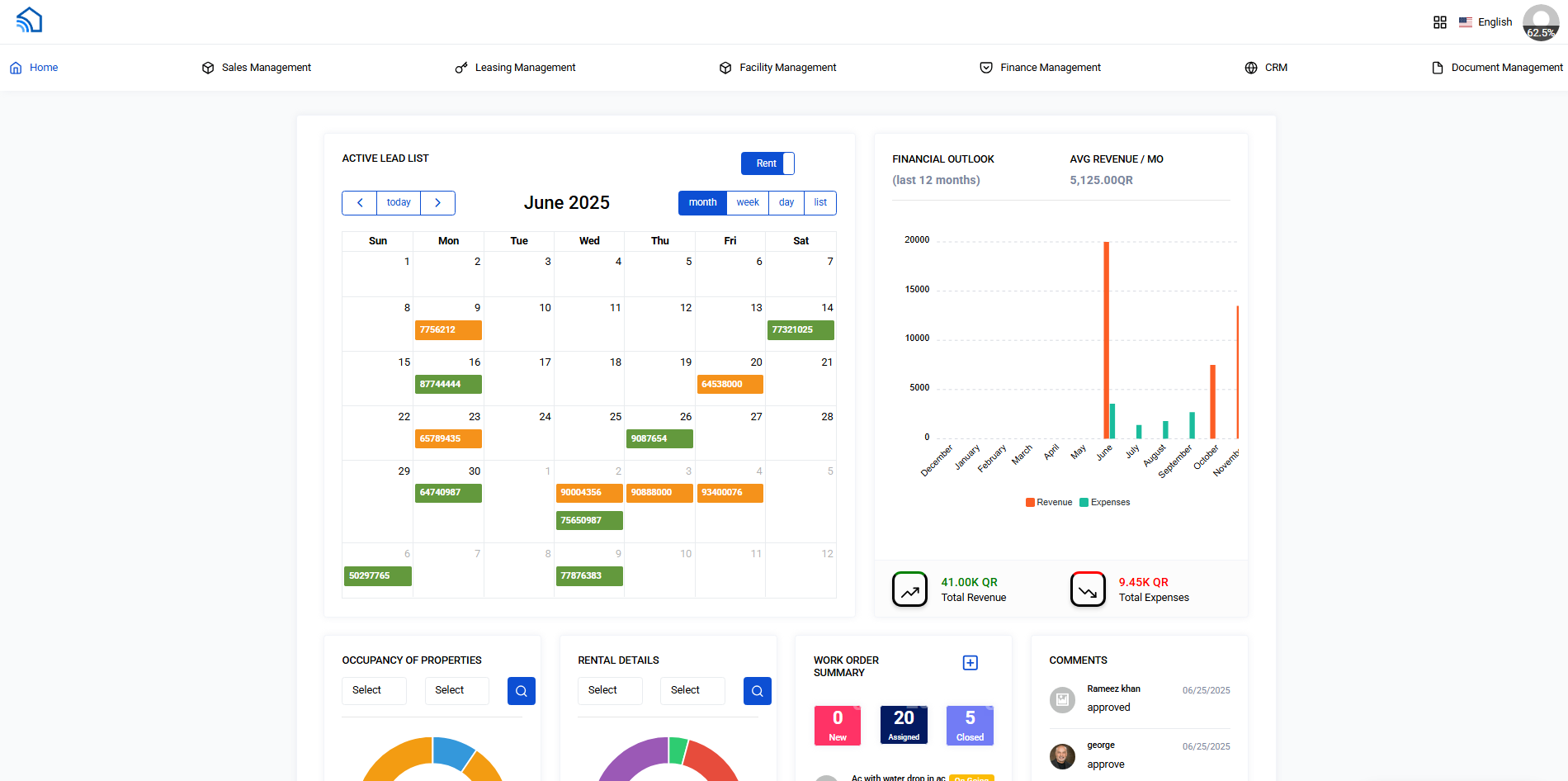Open lead 64740987 on June 30
This screenshot has width=1568, height=781.
[448, 493]
